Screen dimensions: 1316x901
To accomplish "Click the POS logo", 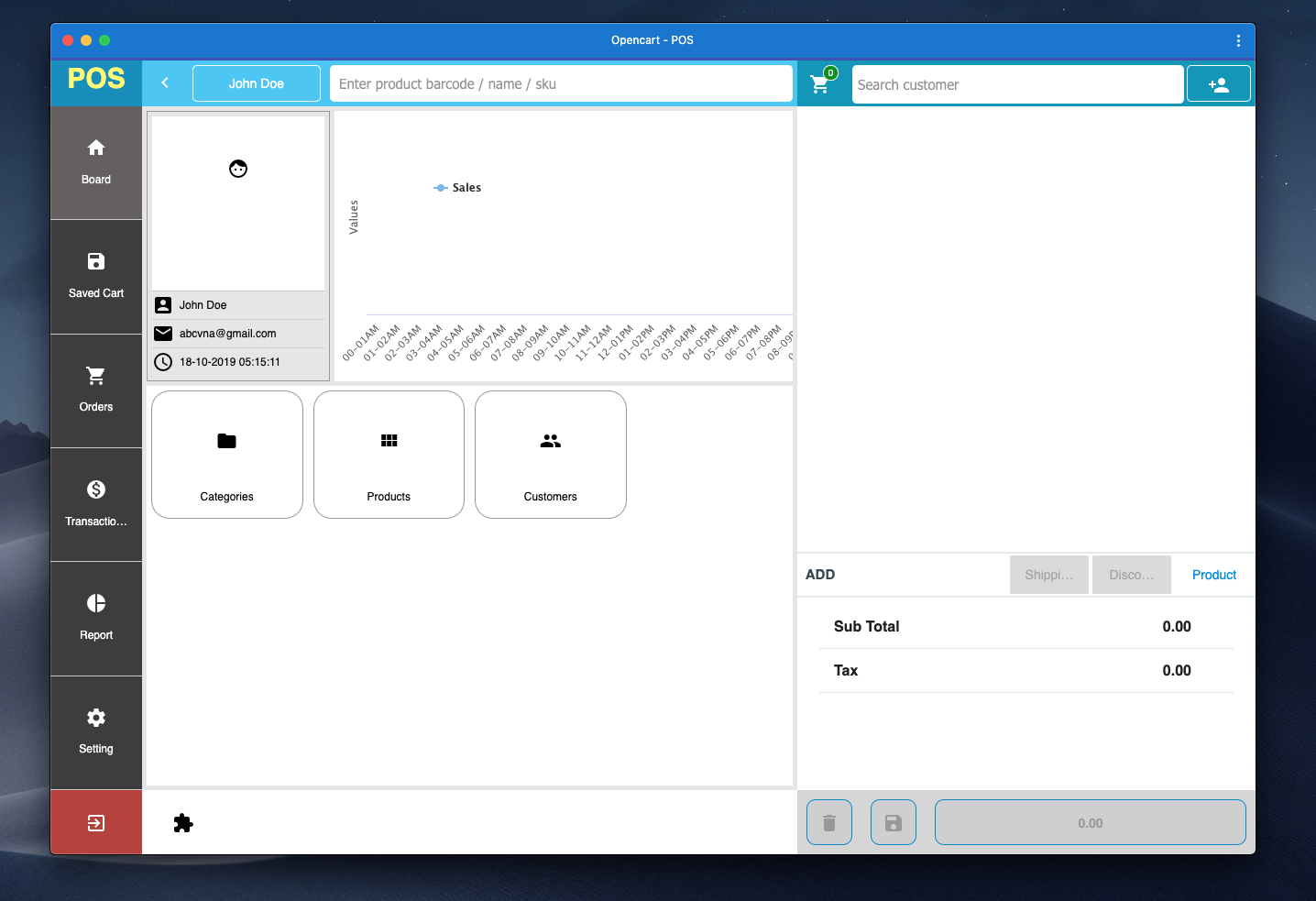I will pyautogui.click(x=96, y=79).
